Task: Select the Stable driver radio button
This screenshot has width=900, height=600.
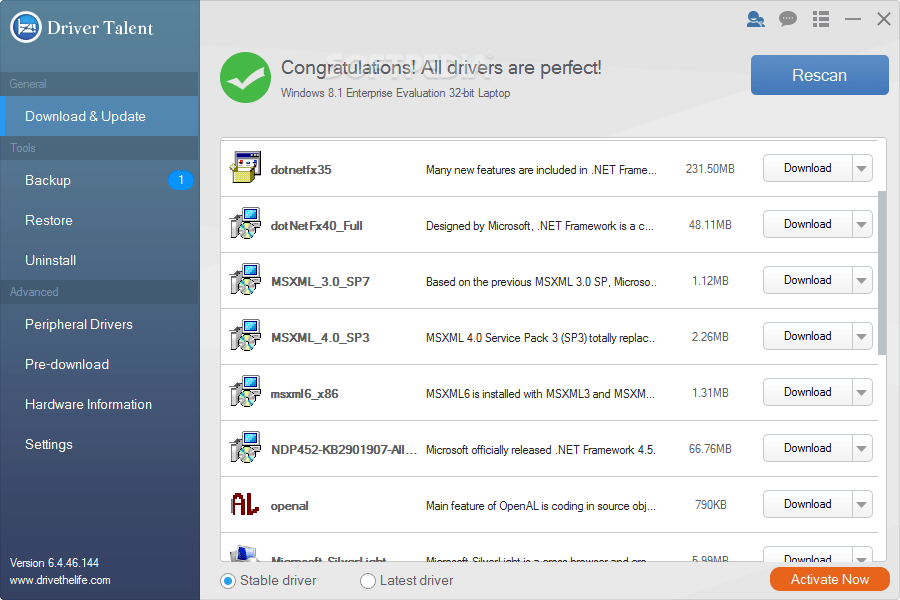Action: pos(228,581)
